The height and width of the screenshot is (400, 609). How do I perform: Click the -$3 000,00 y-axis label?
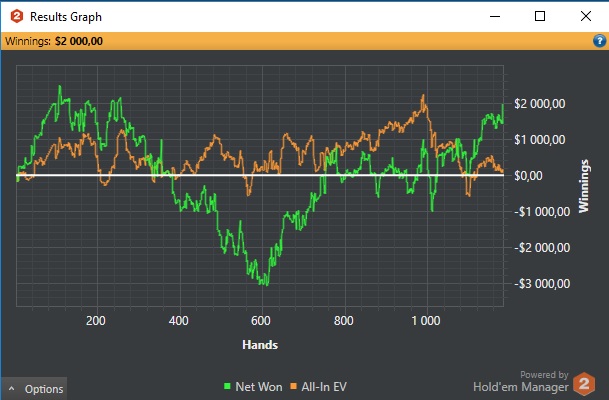pos(542,283)
